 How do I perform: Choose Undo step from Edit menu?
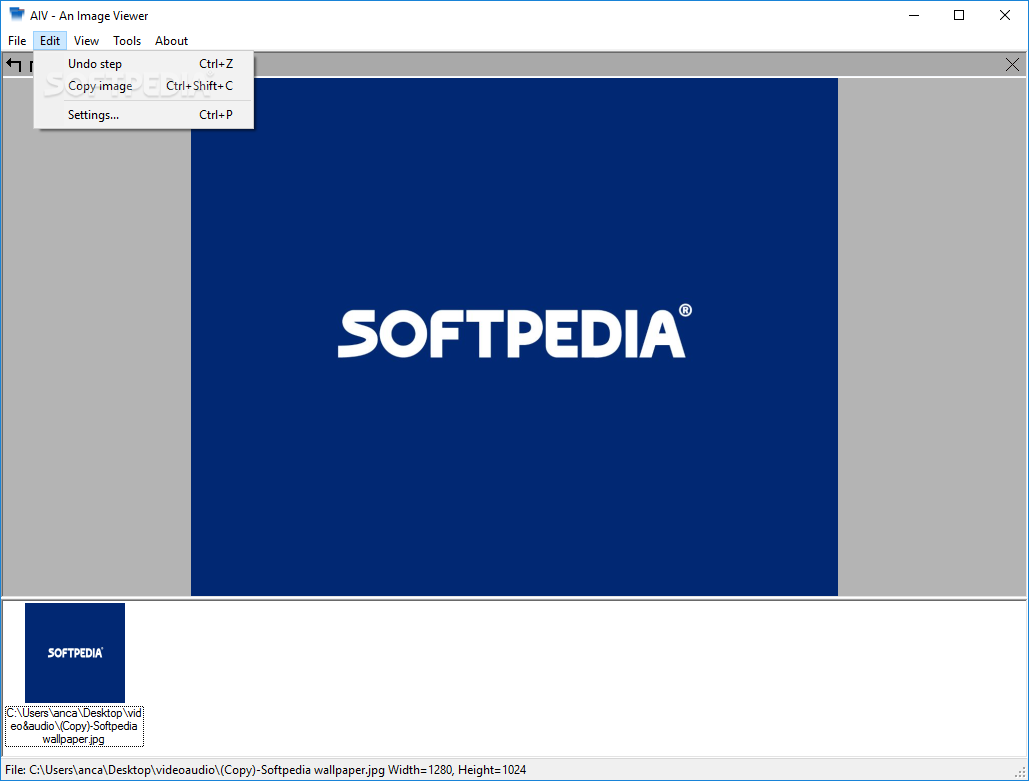tap(144, 64)
